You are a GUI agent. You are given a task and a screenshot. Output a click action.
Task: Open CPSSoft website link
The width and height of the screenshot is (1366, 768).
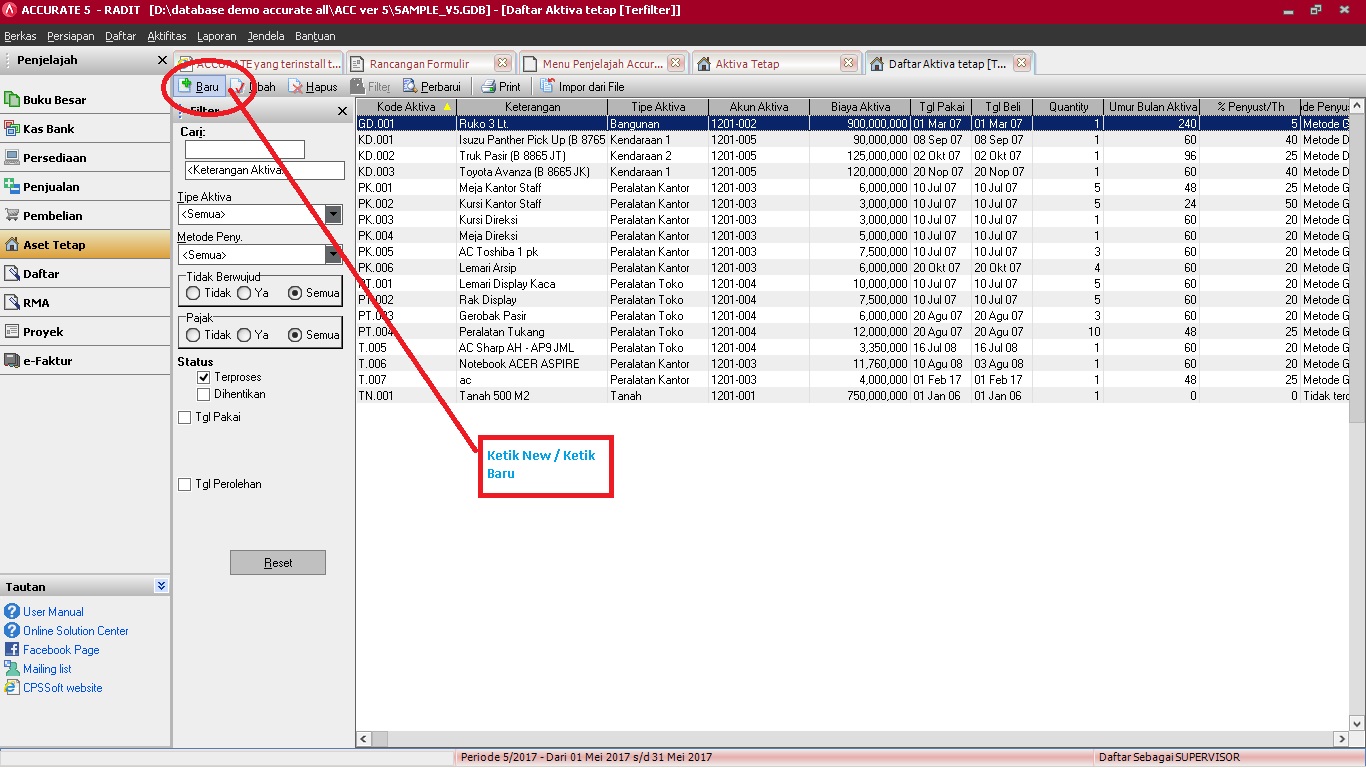point(62,688)
